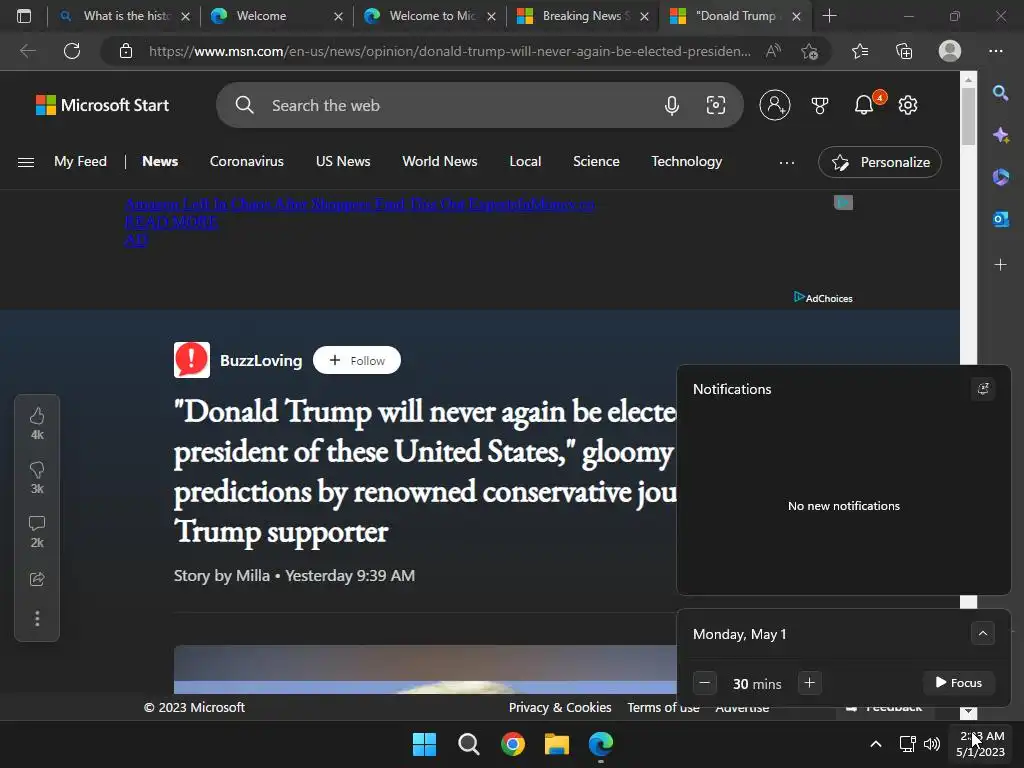
Task: Open visual search camera icon
Action: [716, 105]
